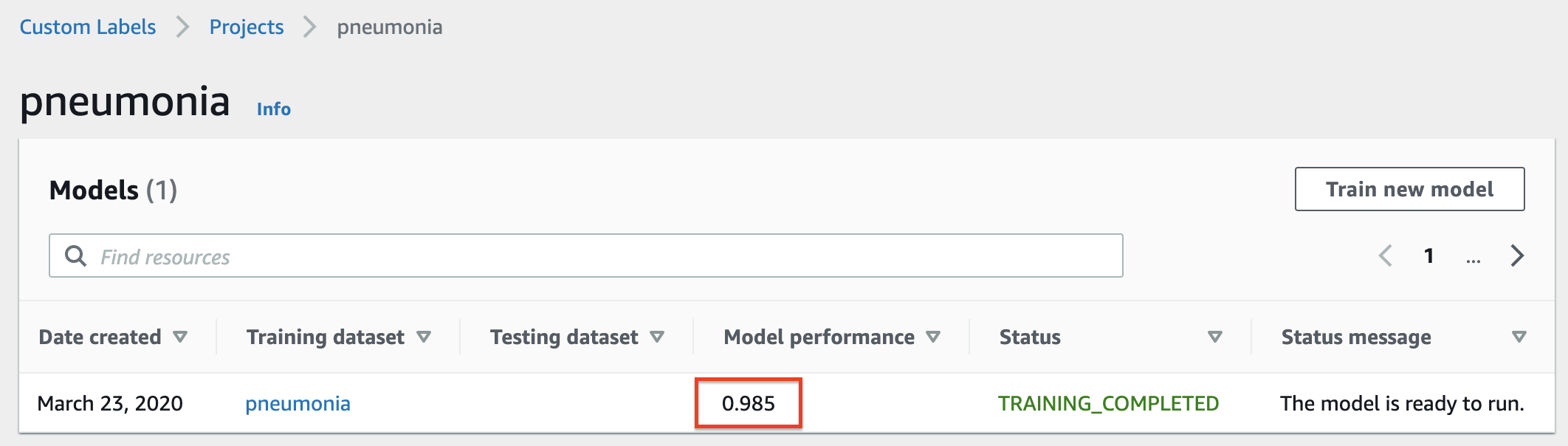This screenshot has height=446, width=1568.
Task: Go to the previous page arrow
Action: [x=1386, y=255]
